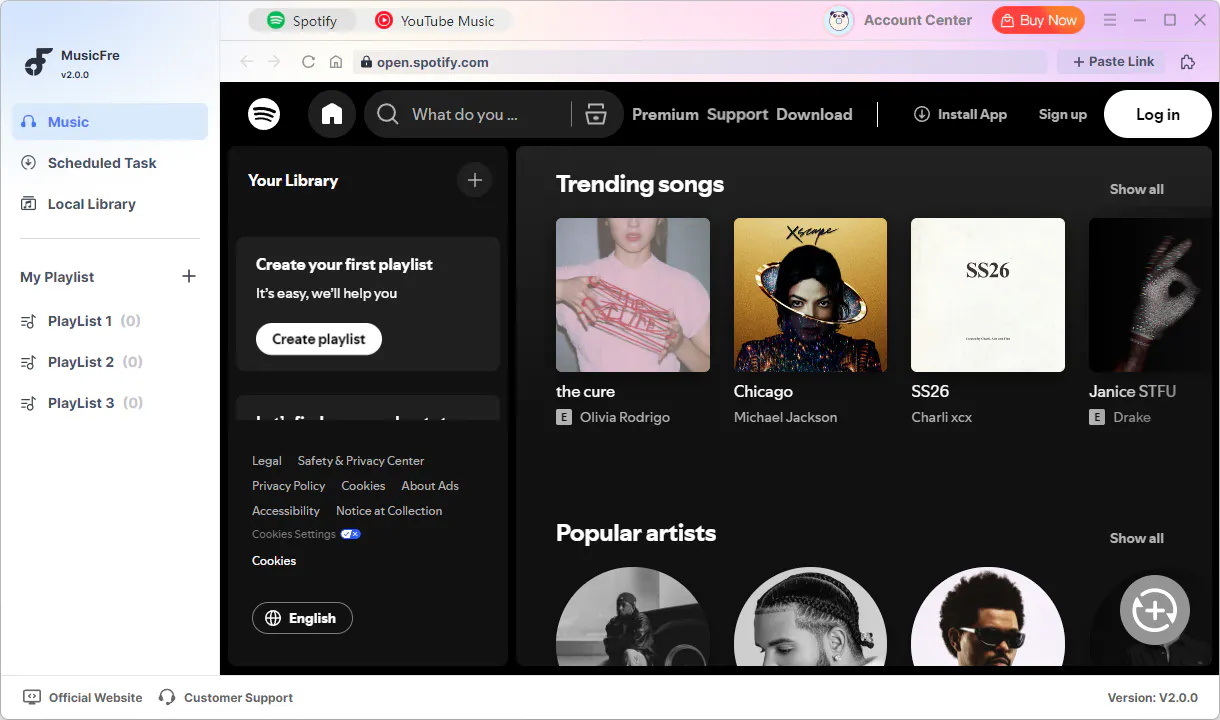This screenshot has height=720, width=1220.
Task: Click the Legal footer link
Action: pos(267,461)
